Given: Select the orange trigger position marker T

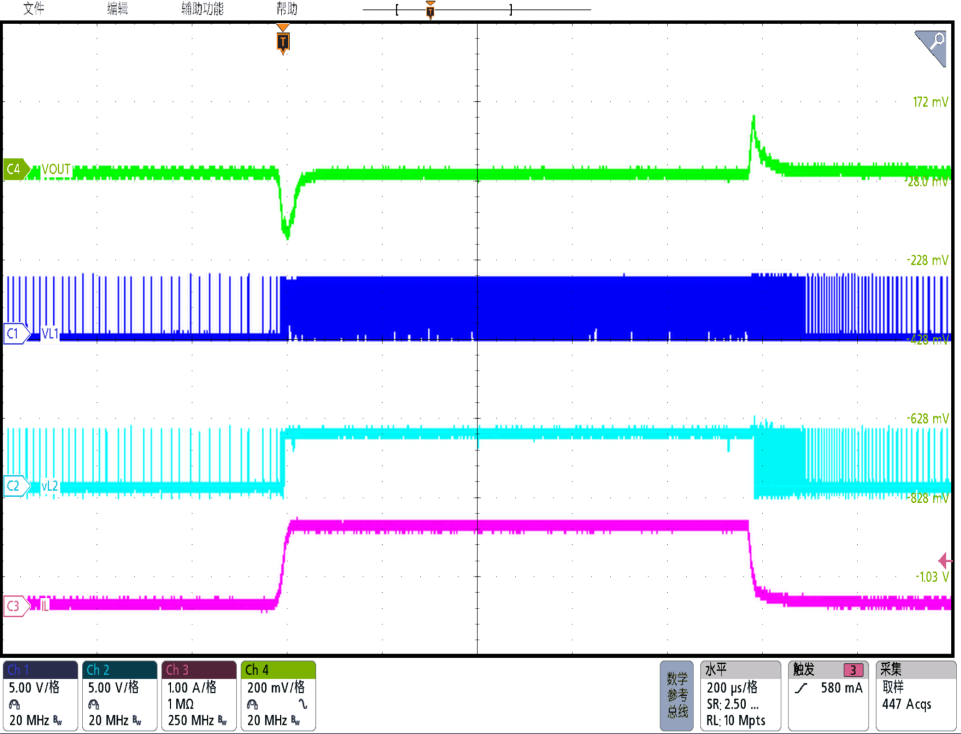Looking at the screenshot, I should (284, 41).
